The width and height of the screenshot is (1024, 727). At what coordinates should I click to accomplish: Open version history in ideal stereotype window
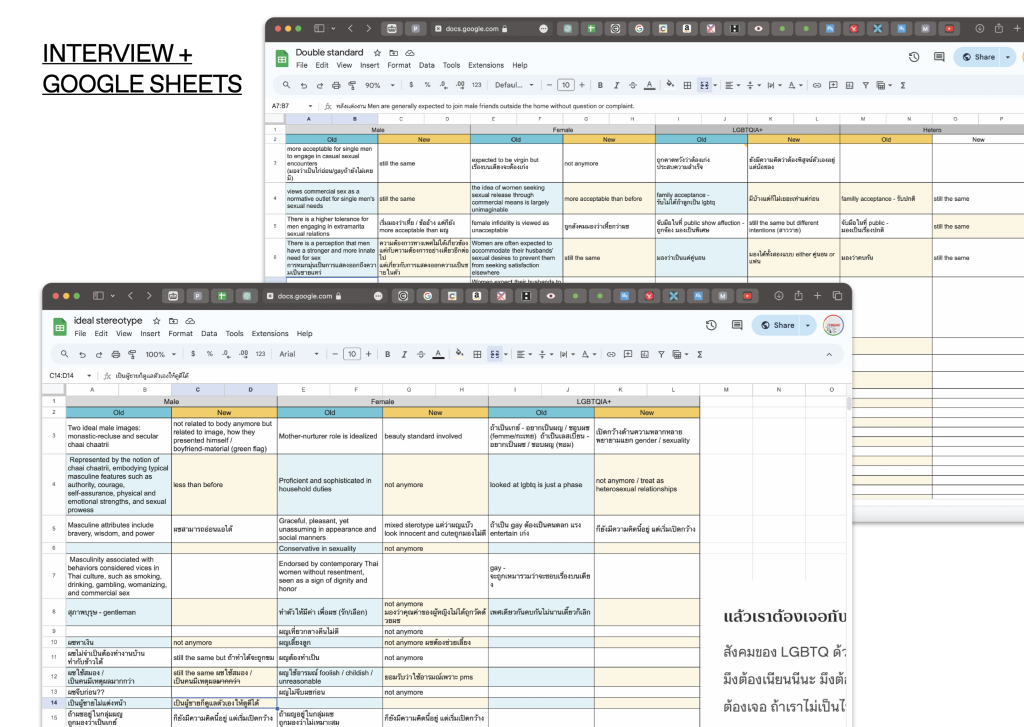711,325
